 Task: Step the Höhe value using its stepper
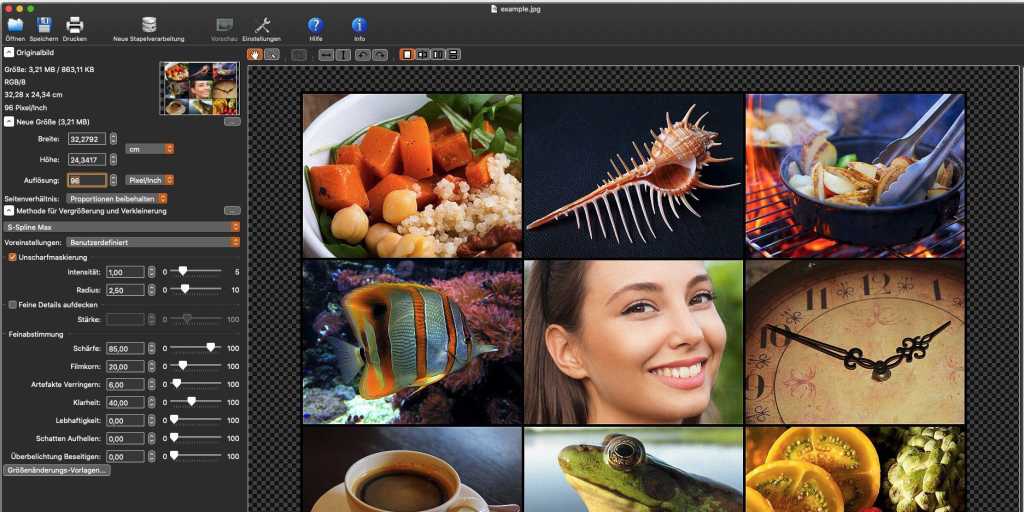point(114,159)
